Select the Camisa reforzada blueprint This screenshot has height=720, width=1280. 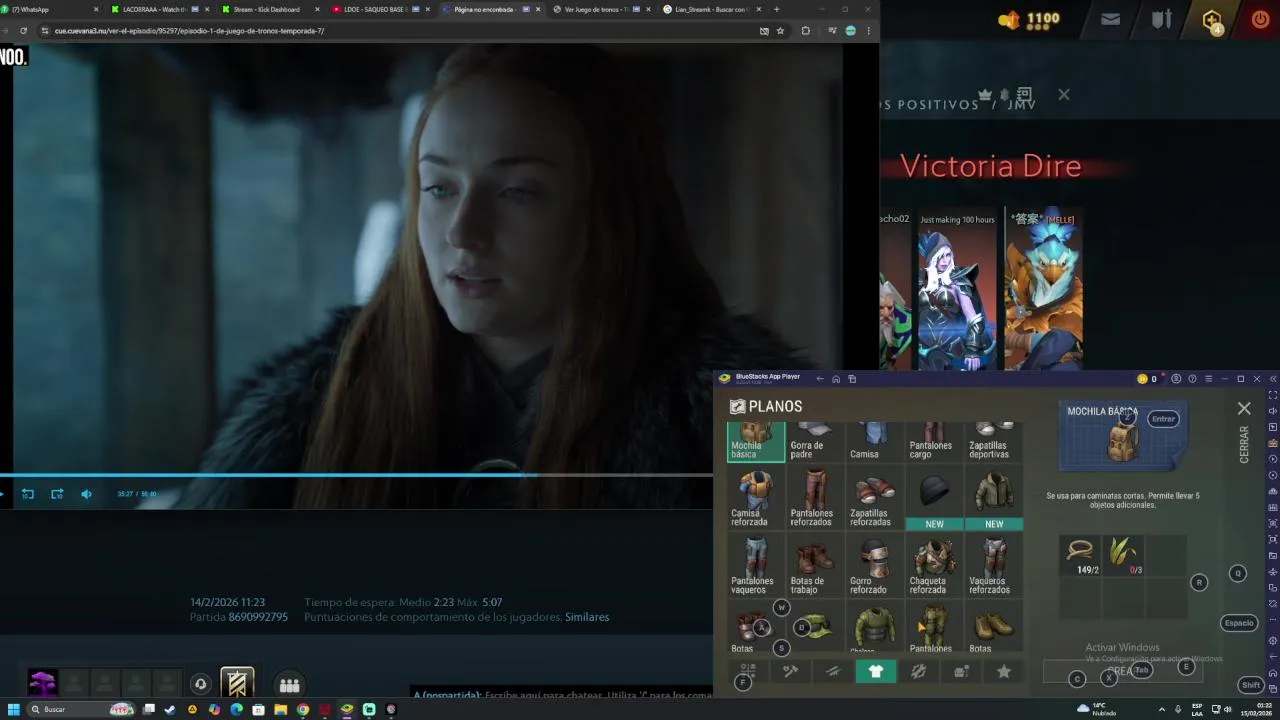click(x=755, y=498)
